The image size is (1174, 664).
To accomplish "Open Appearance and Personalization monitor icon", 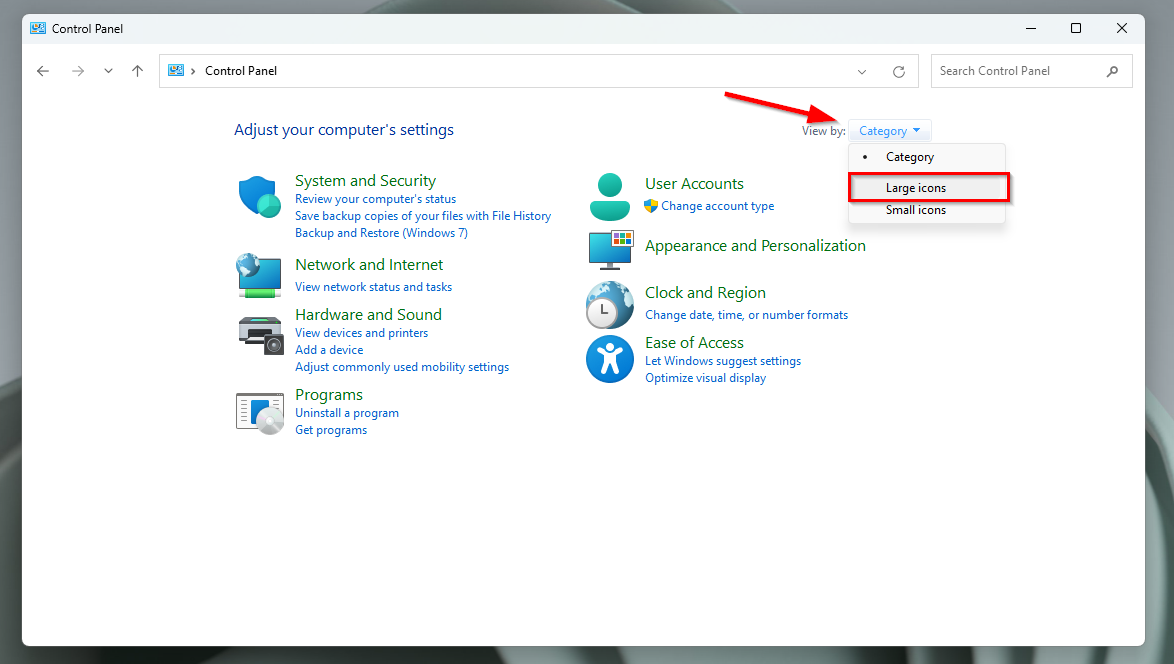I will (610, 250).
